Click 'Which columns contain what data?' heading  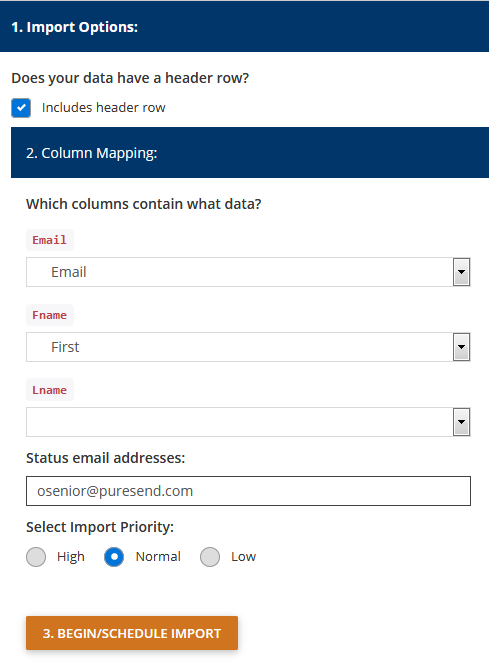144,204
